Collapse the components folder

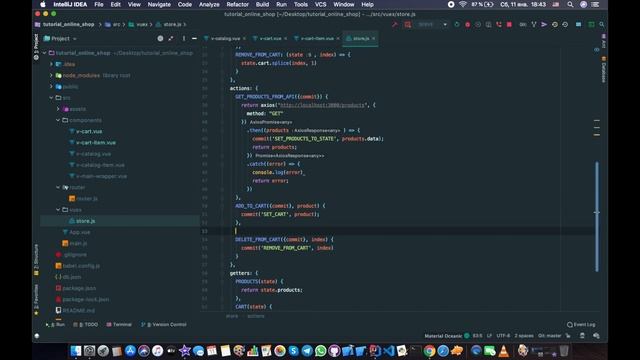tap(58, 120)
